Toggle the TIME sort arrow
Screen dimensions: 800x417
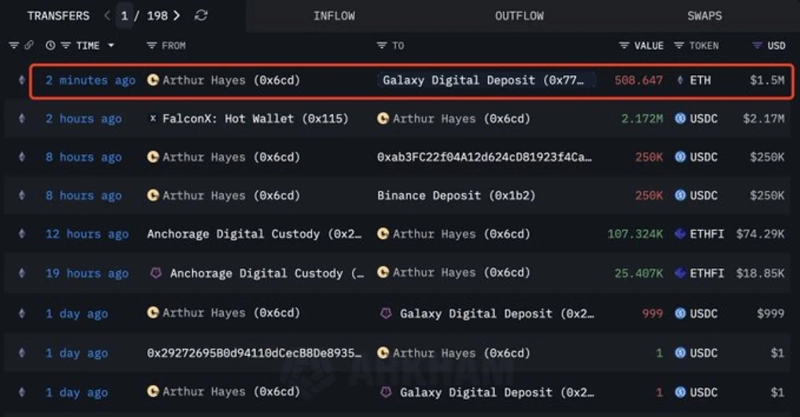[110, 46]
